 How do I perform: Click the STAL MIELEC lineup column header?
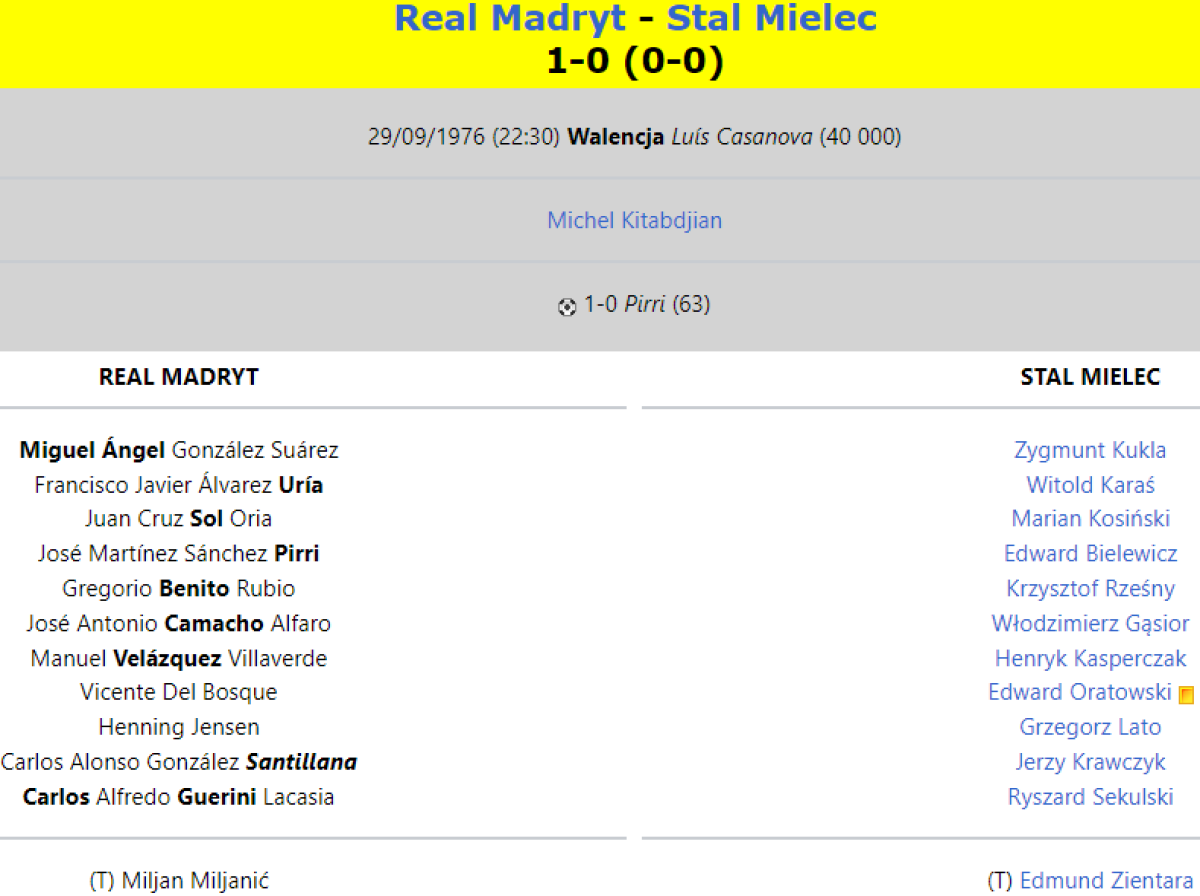click(x=1090, y=377)
